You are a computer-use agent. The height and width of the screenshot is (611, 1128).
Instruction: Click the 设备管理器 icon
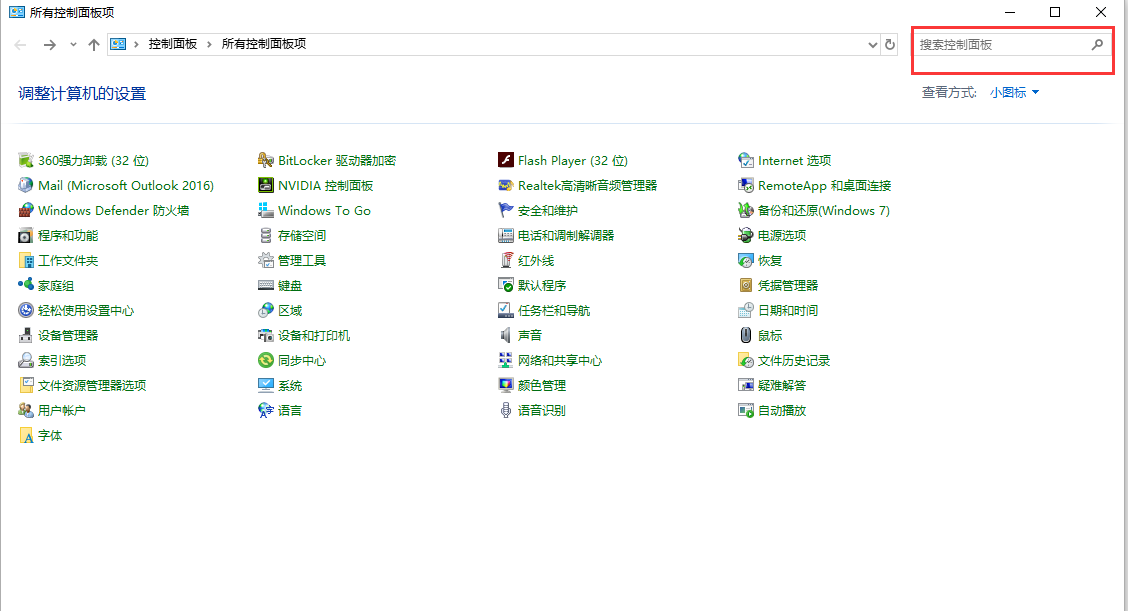(x=26, y=335)
